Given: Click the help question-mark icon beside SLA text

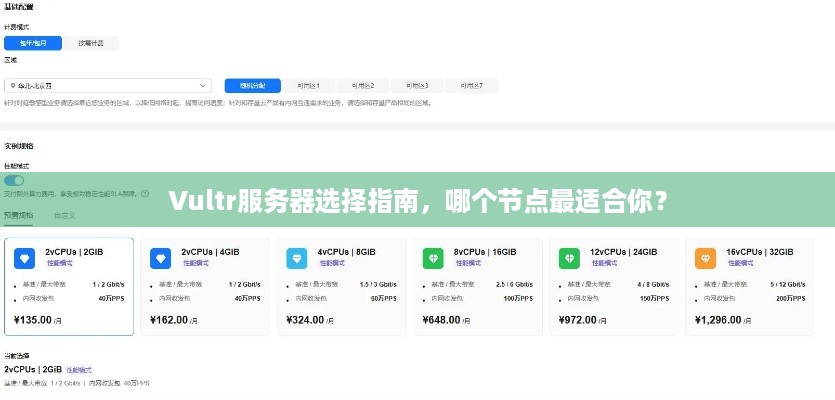Looking at the screenshot, I should (x=145, y=194).
